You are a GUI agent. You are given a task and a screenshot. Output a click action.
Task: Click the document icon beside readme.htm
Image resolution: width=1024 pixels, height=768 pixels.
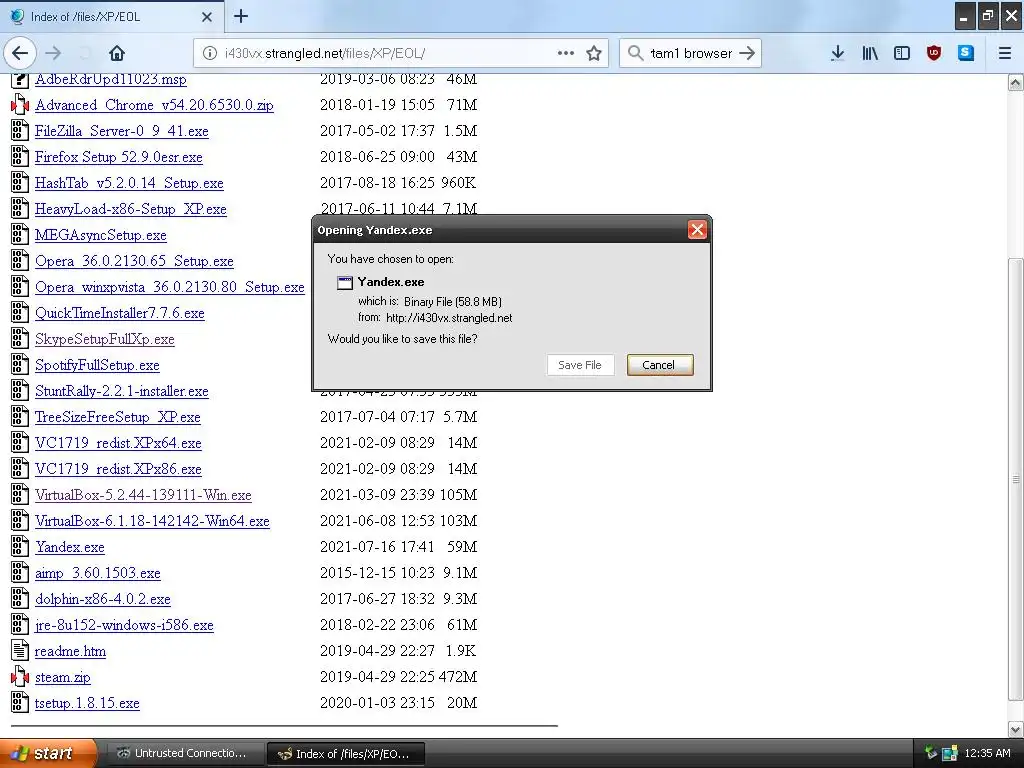click(20, 650)
